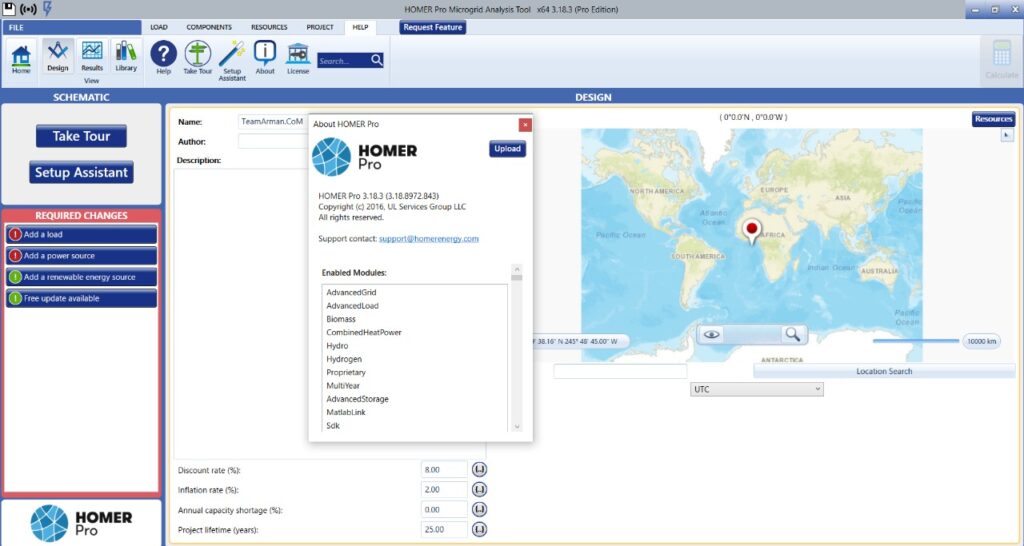Viewport: 1024px width, 546px height.
Task: Select the HELP tab
Action: (360, 27)
